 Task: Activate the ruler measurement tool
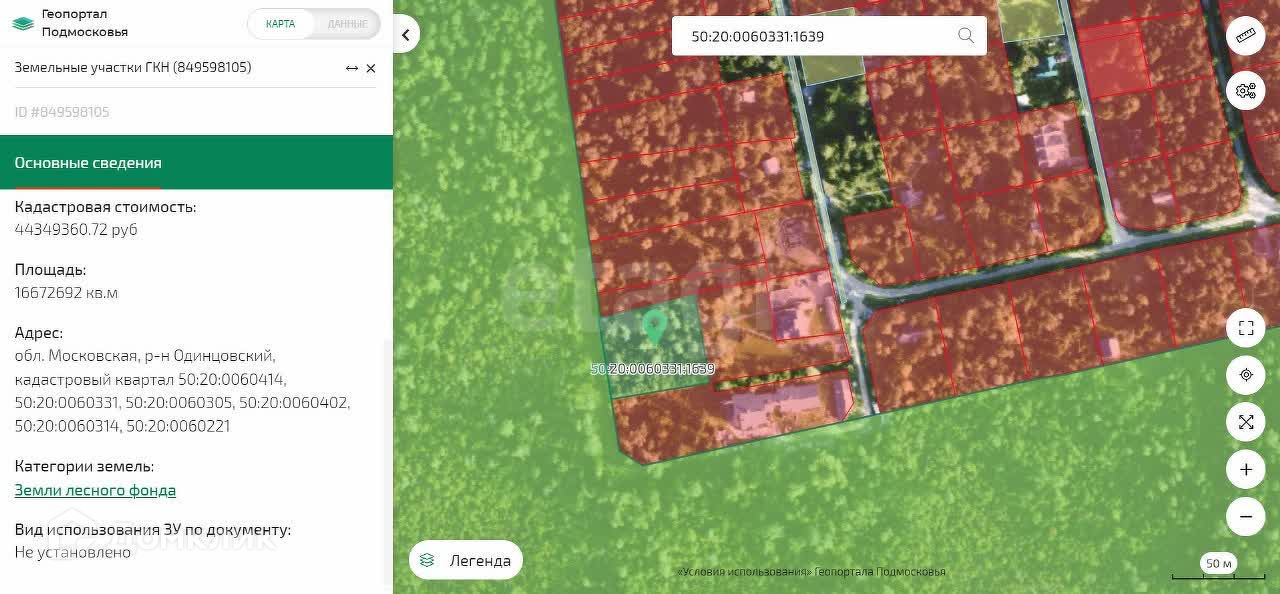(1245, 36)
